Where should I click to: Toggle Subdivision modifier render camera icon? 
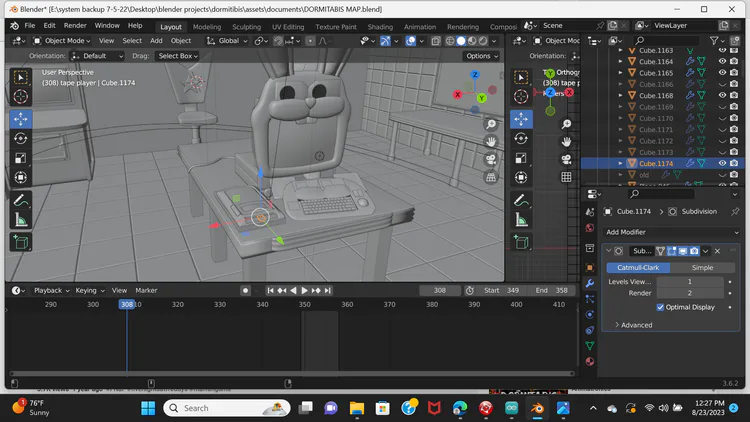coord(694,251)
